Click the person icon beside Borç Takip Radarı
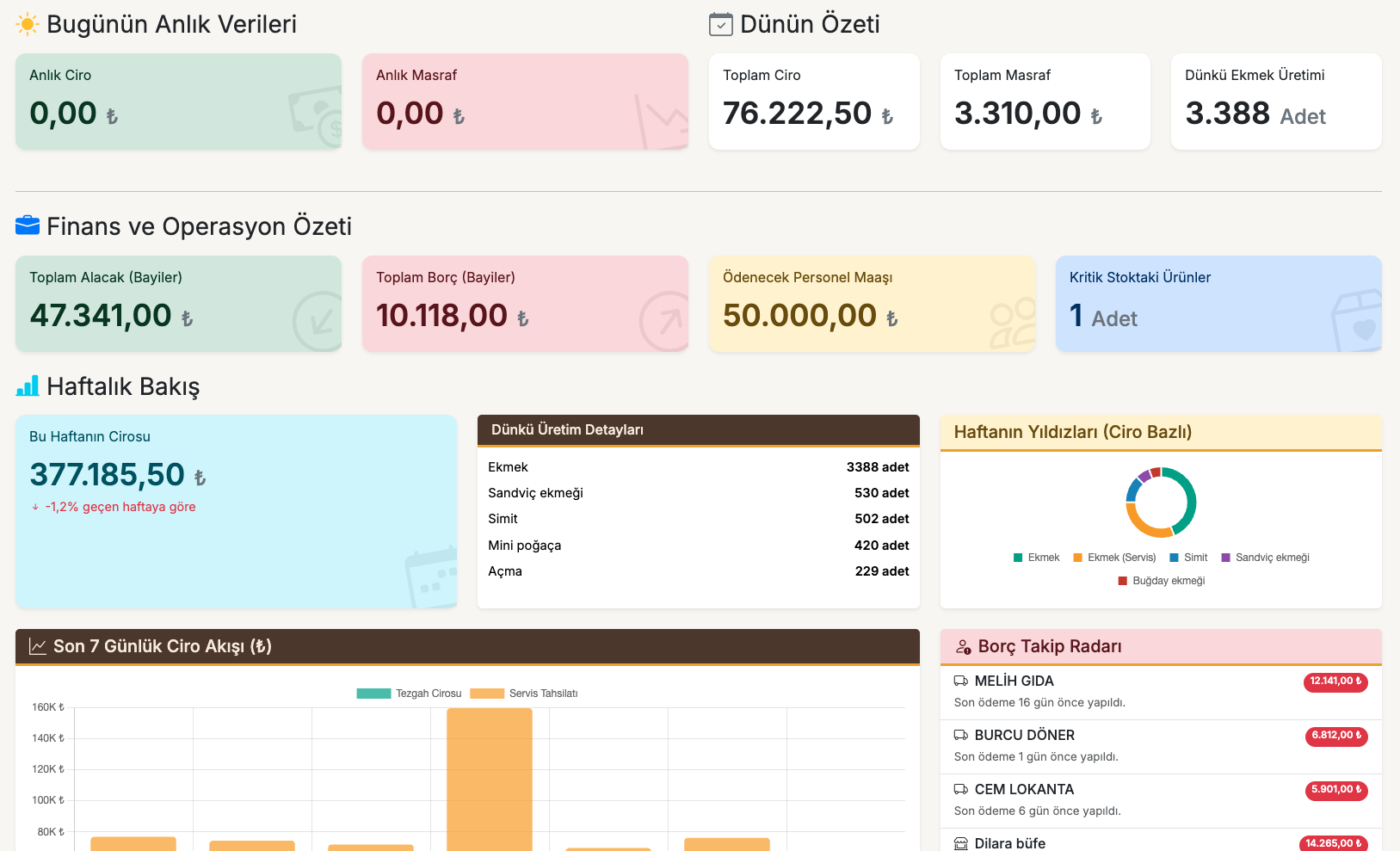1400x851 pixels. [x=963, y=646]
